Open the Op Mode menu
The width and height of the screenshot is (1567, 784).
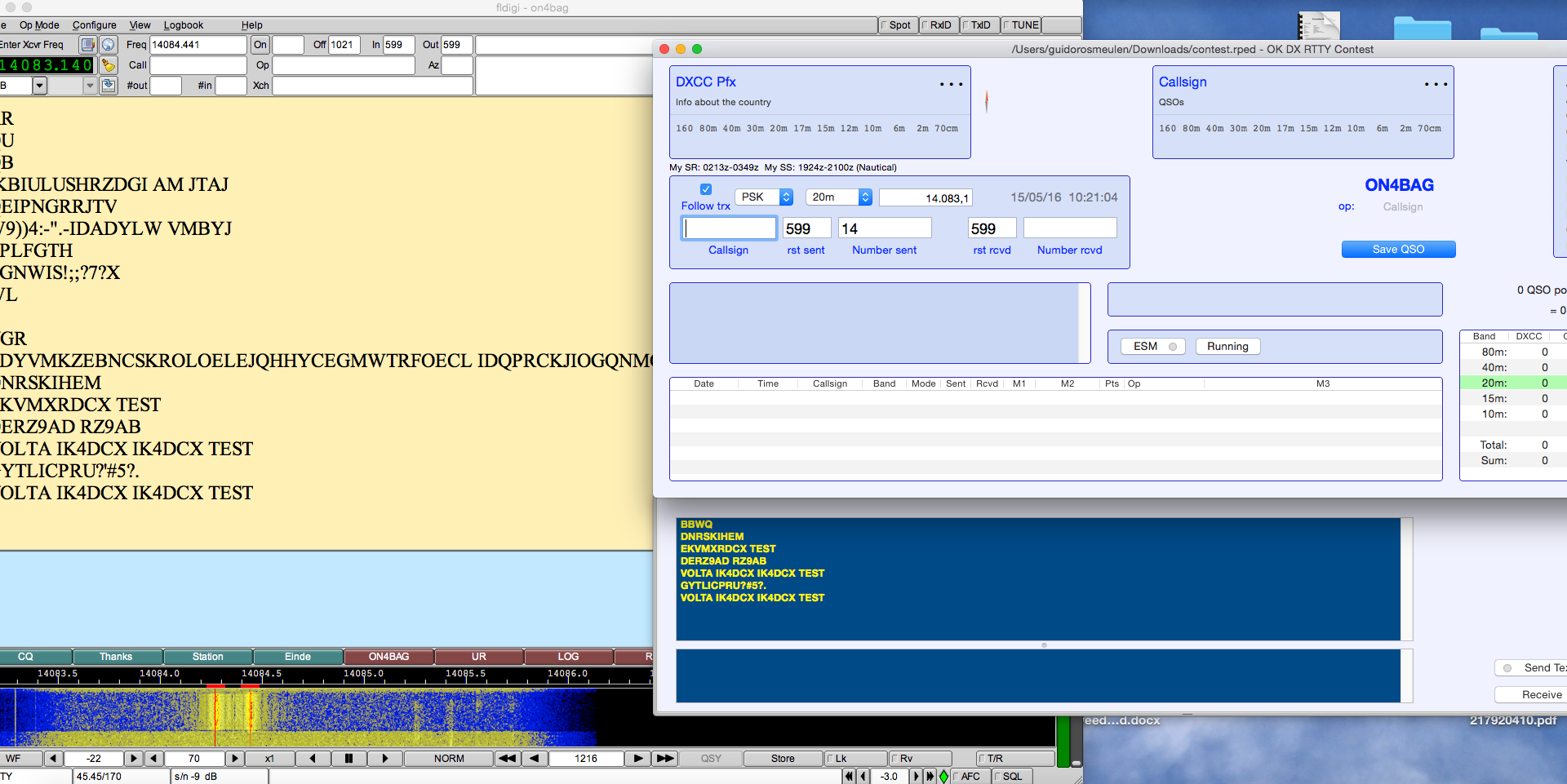coord(39,25)
